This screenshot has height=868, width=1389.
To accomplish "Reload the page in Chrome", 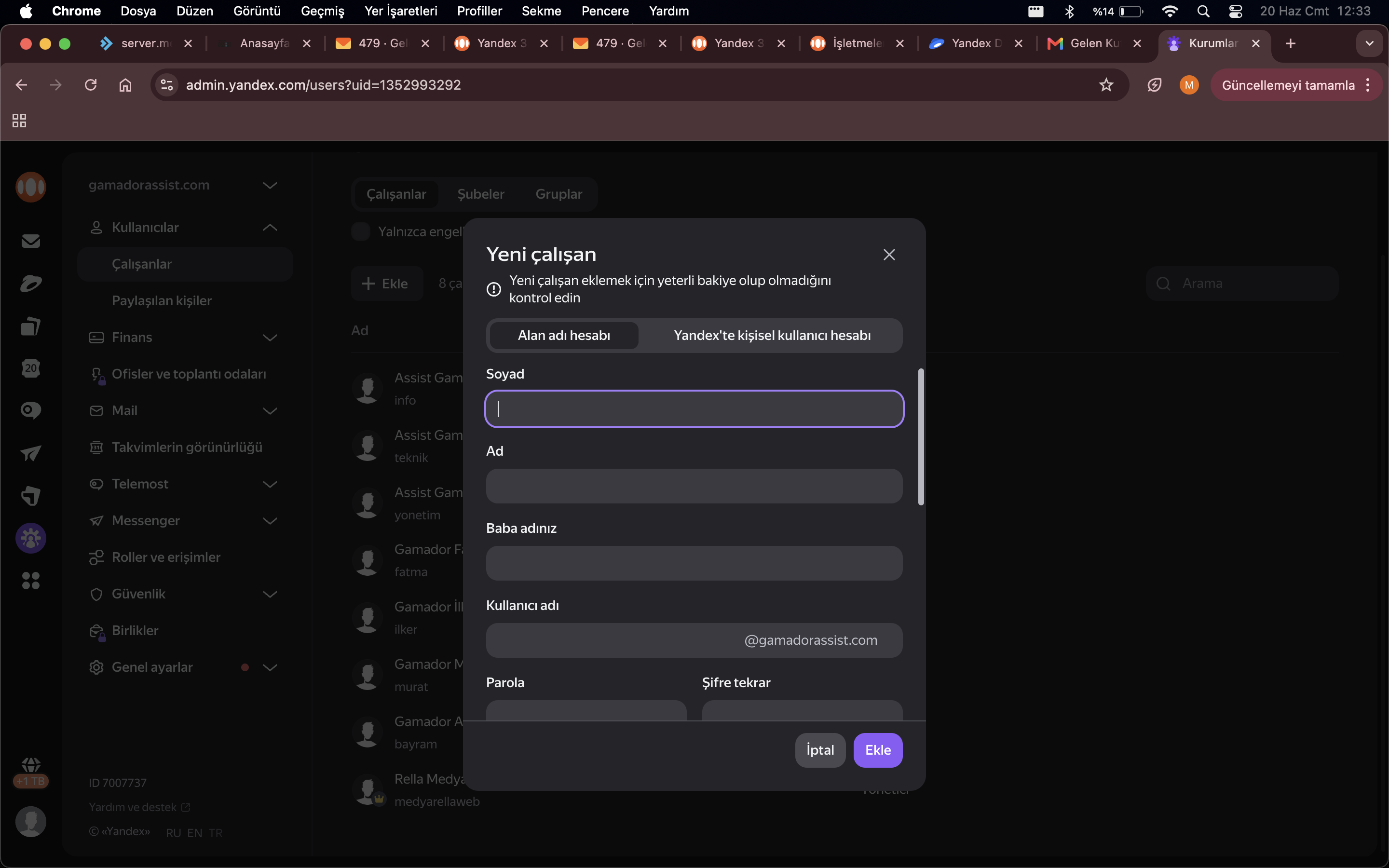I will [91, 85].
